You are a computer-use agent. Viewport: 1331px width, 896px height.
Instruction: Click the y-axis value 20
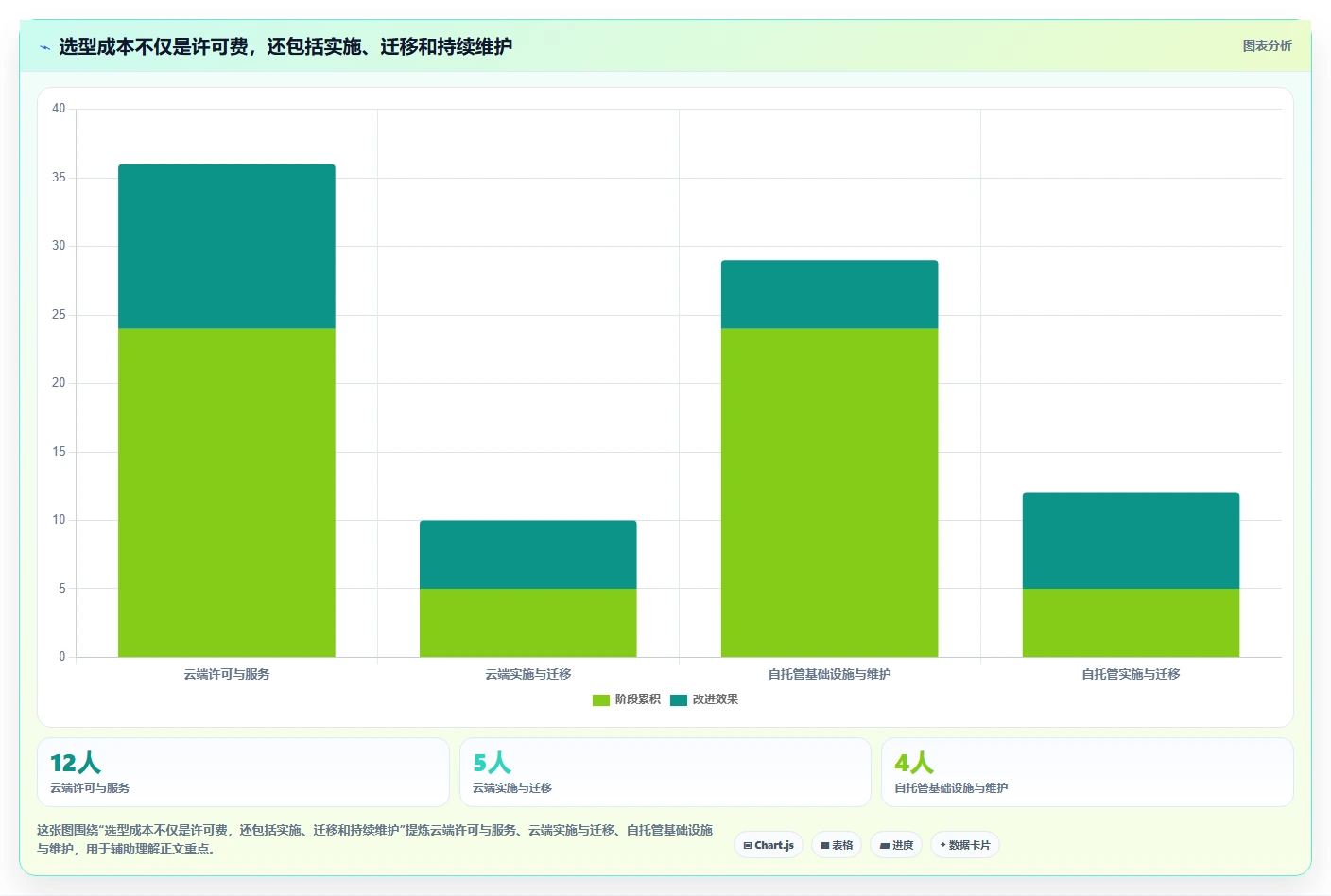(x=59, y=383)
